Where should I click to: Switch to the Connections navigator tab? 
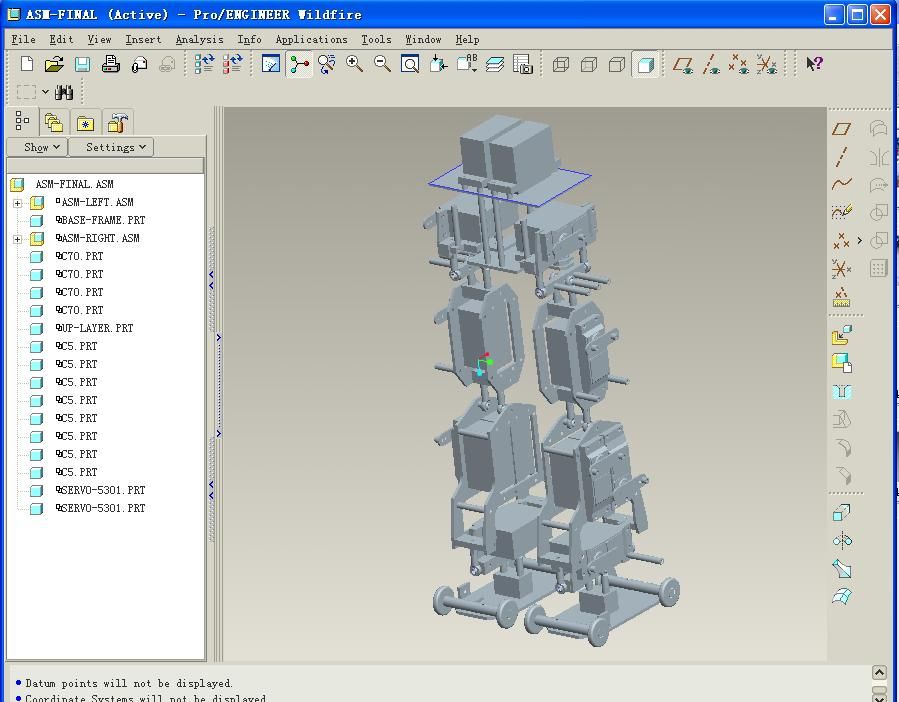pyautogui.click(x=118, y=122)
